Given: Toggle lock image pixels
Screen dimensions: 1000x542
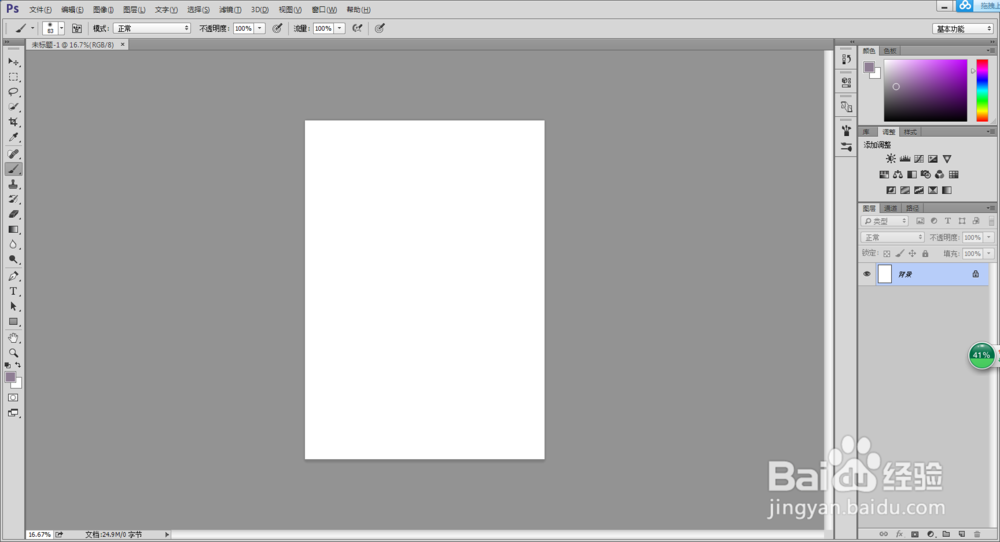Looking at the screenshot, I should [x=899, y=254].
